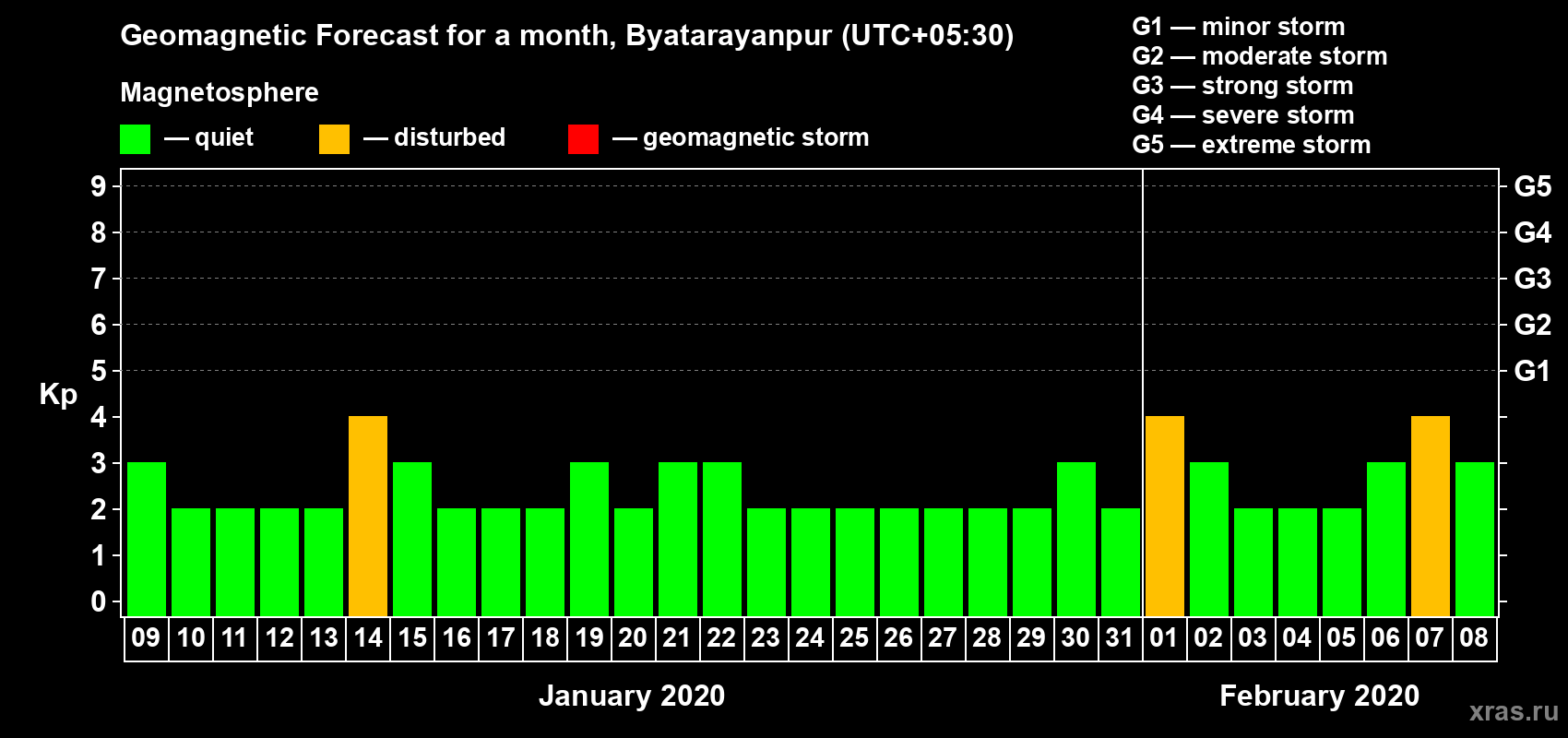Click 'G3 — strong storm' legend text
This screenshot has height=738, width=1568.
point(1243,86)
